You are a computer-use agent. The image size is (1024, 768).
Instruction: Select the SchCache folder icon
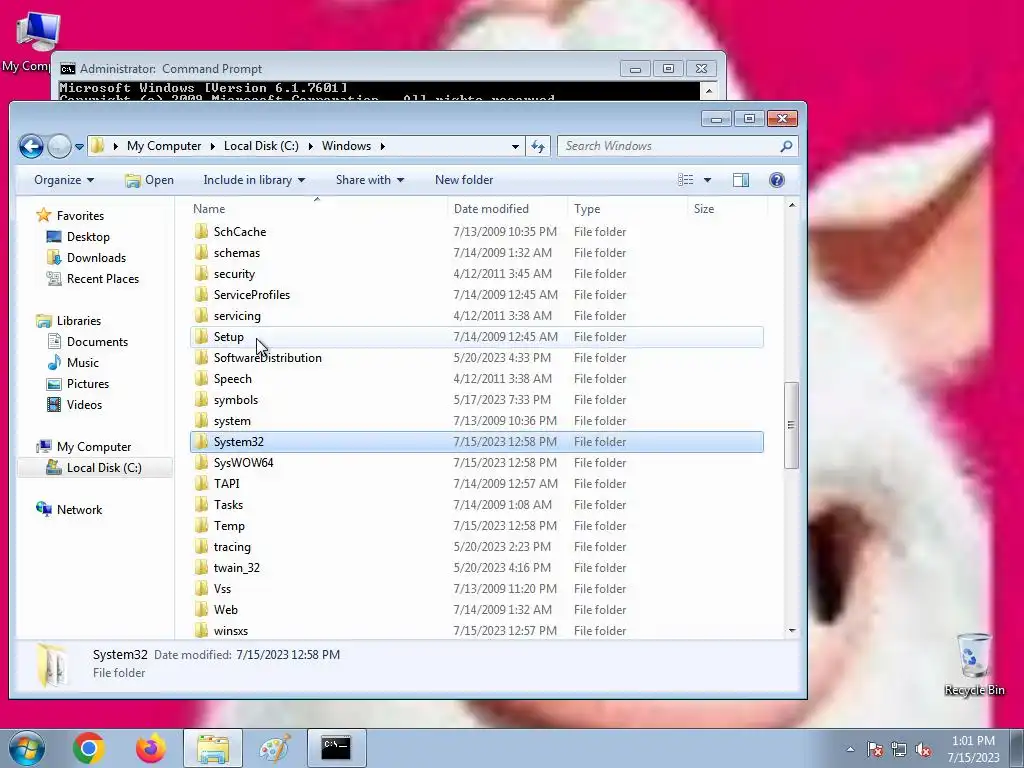click(202, 231)
